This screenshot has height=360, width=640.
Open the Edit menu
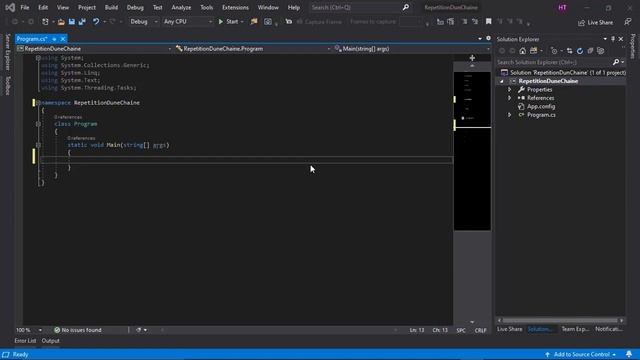coord(43,7)
